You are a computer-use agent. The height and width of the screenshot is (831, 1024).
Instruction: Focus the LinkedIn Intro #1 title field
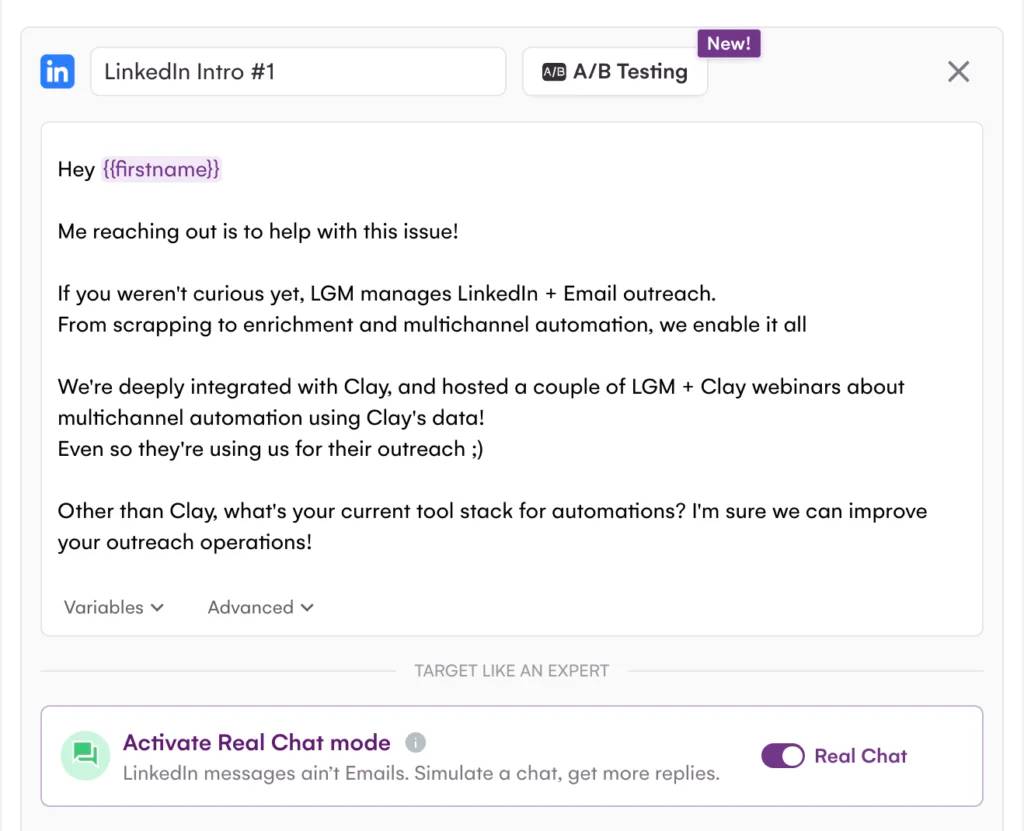(x=298, y=72)
